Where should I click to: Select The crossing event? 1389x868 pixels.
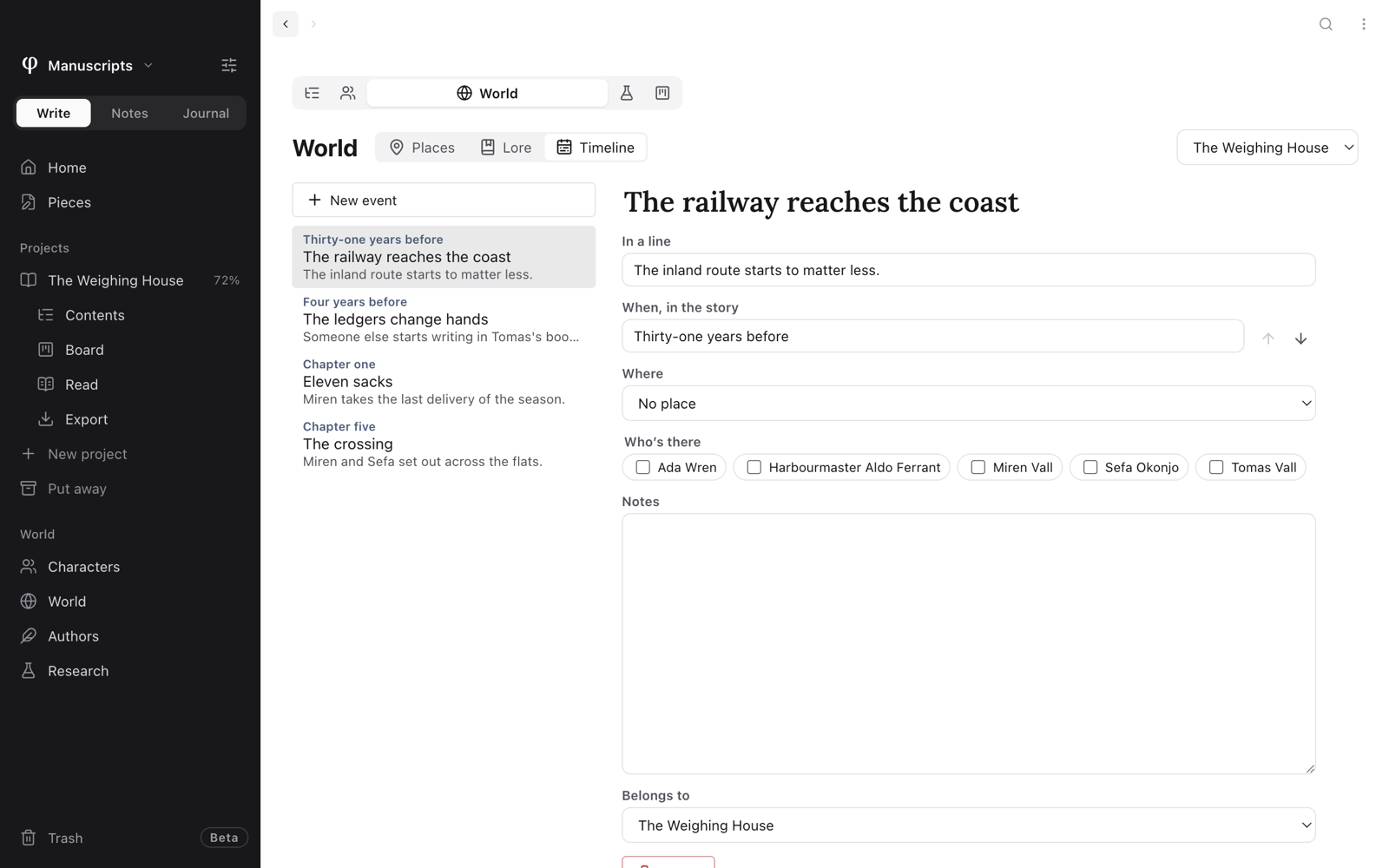pos(444,444)
